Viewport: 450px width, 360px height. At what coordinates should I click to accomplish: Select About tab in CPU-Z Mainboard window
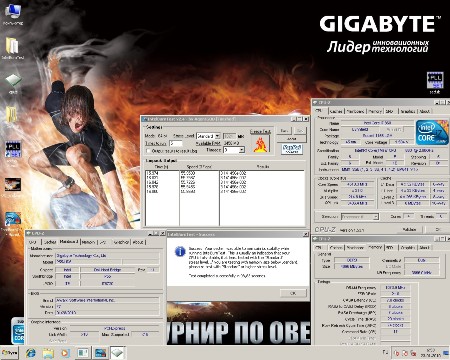coord(138,242)
